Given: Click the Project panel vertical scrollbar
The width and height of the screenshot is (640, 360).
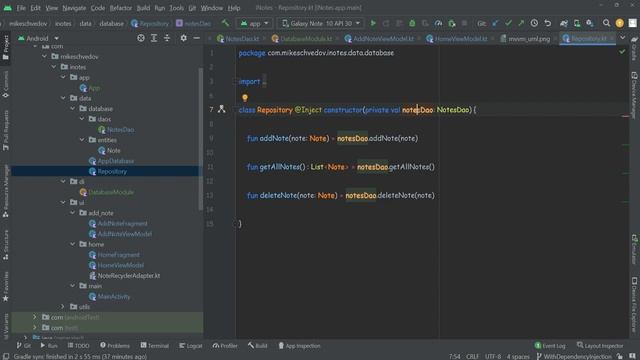Looking at the screenshot, I should pos(200,139).
